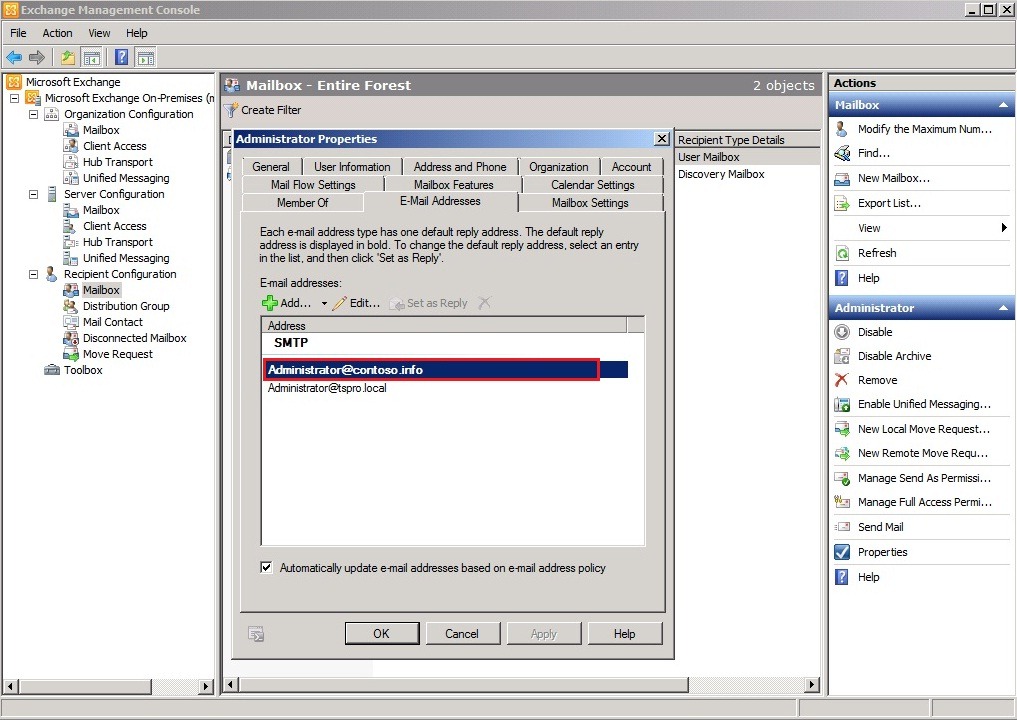Screen dimensions: 1017x720
Task: Collapse Server Configuration tree node
Action: point(33,194)
